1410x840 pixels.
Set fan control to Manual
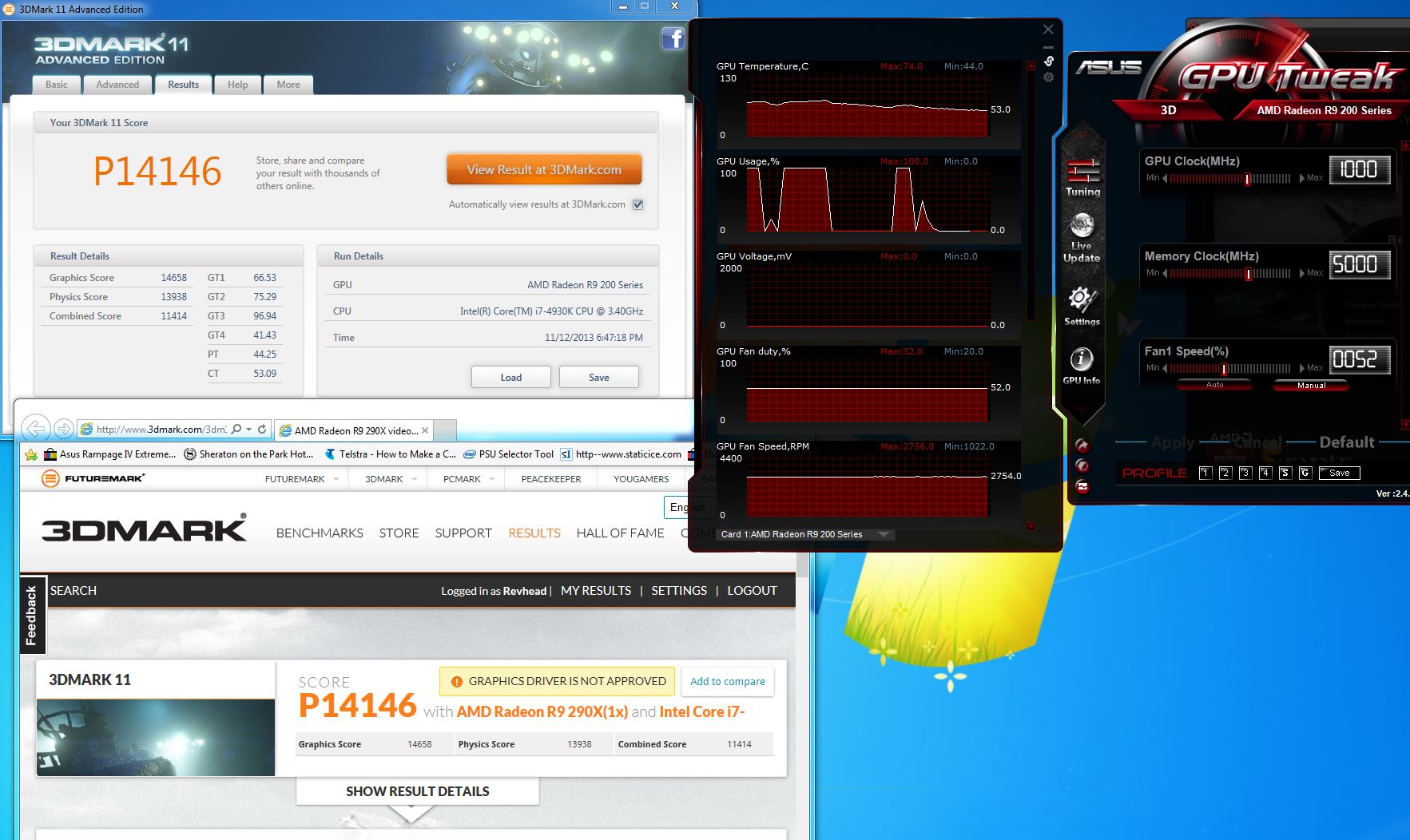click(x=1311, y=385)
